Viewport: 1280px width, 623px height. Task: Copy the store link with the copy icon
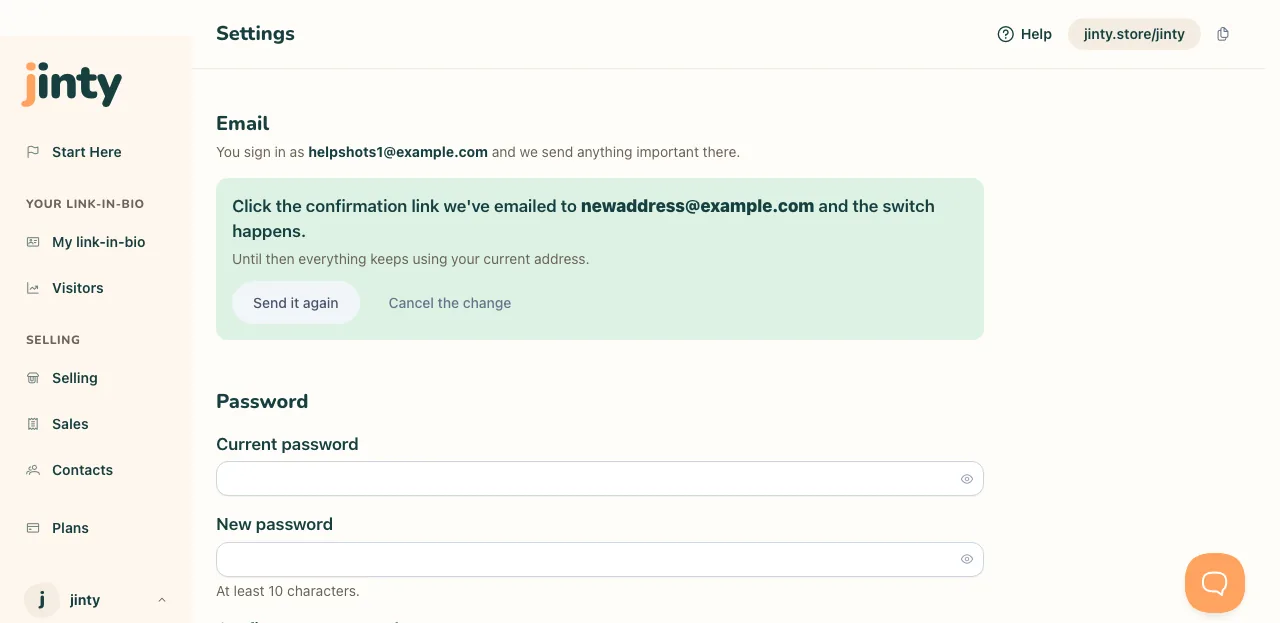click(x=1223, y=34)
